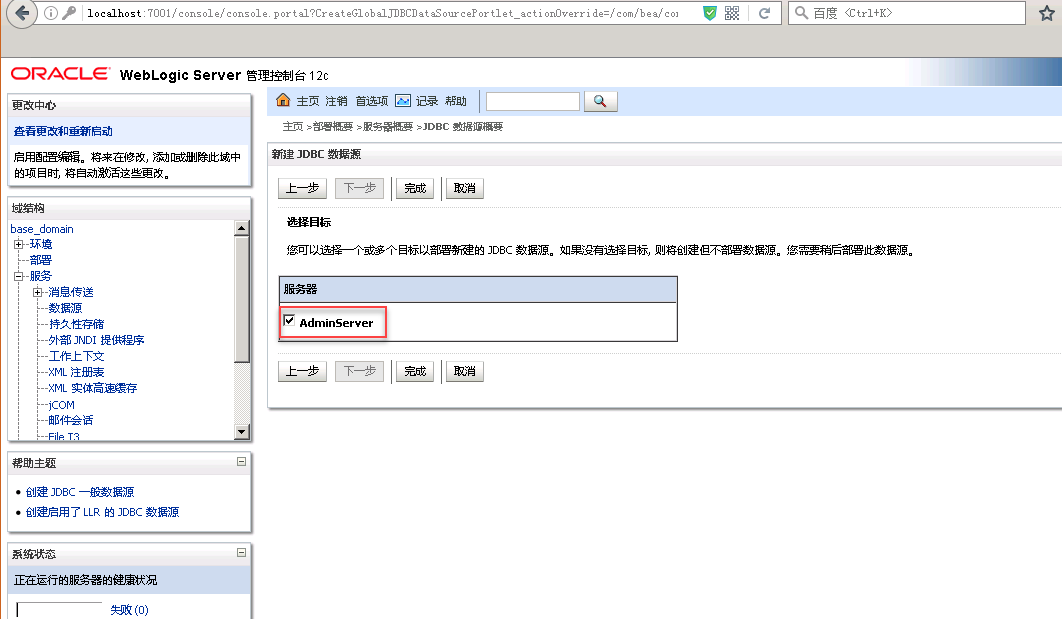
Task: Open the base_domain tree root
Action: [42, 229]
